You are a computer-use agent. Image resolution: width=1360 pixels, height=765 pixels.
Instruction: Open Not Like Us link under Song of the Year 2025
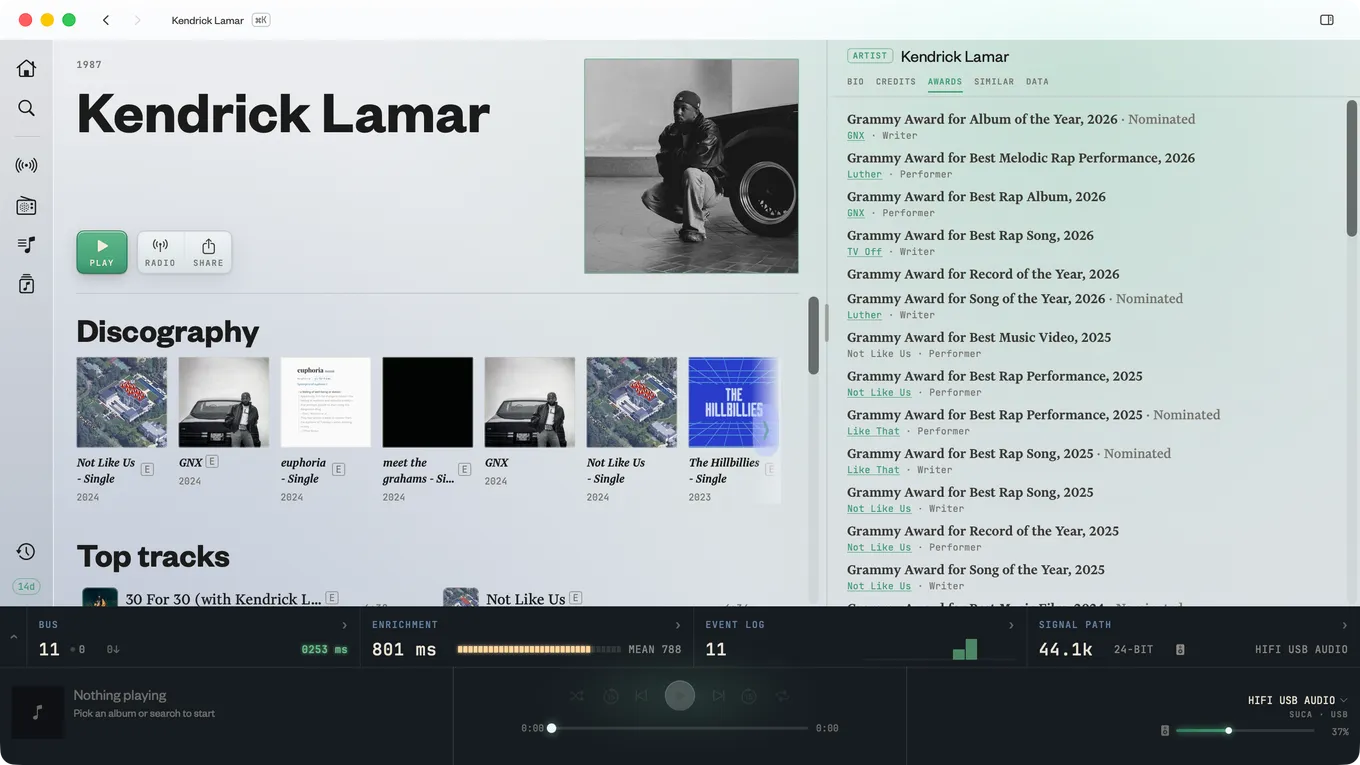coord(879,586)
